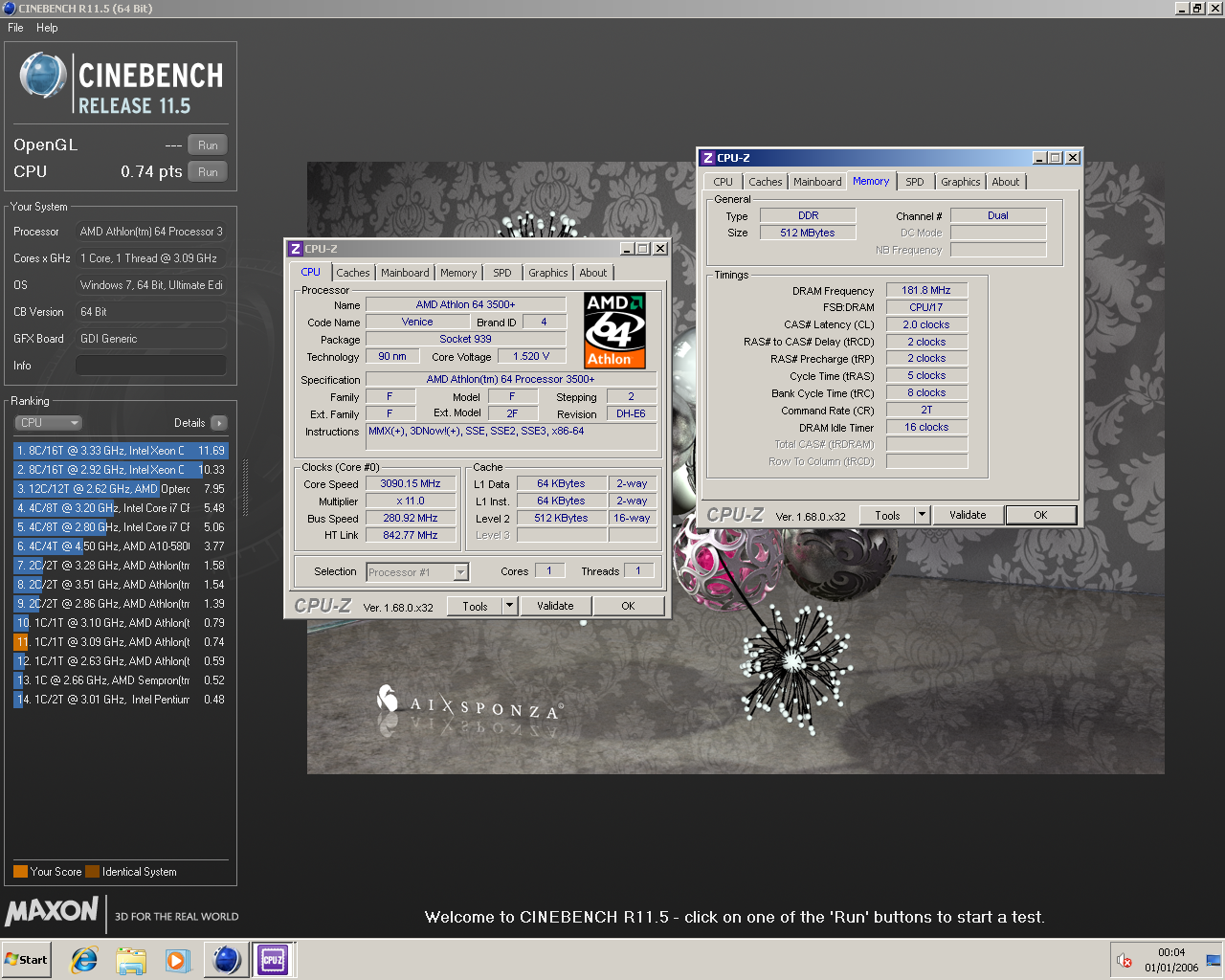1225x980 pixels.
Task: Click the Multiplier value x 11.0
Action: [x=411, y=501]
